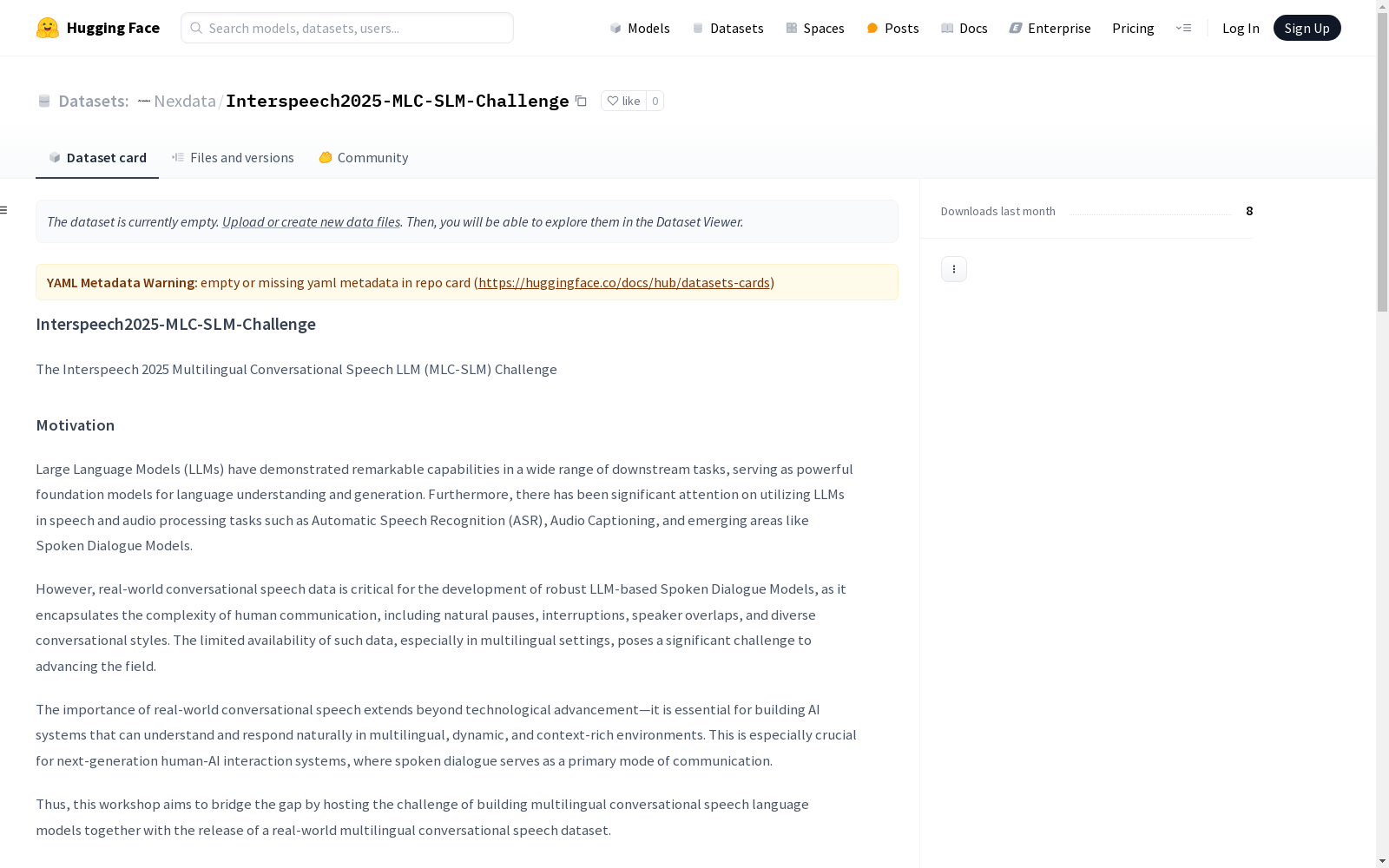This screenshot has width=1389, height=868.
Task: Open the table of contents side toggle
Action: coord(4,210)
